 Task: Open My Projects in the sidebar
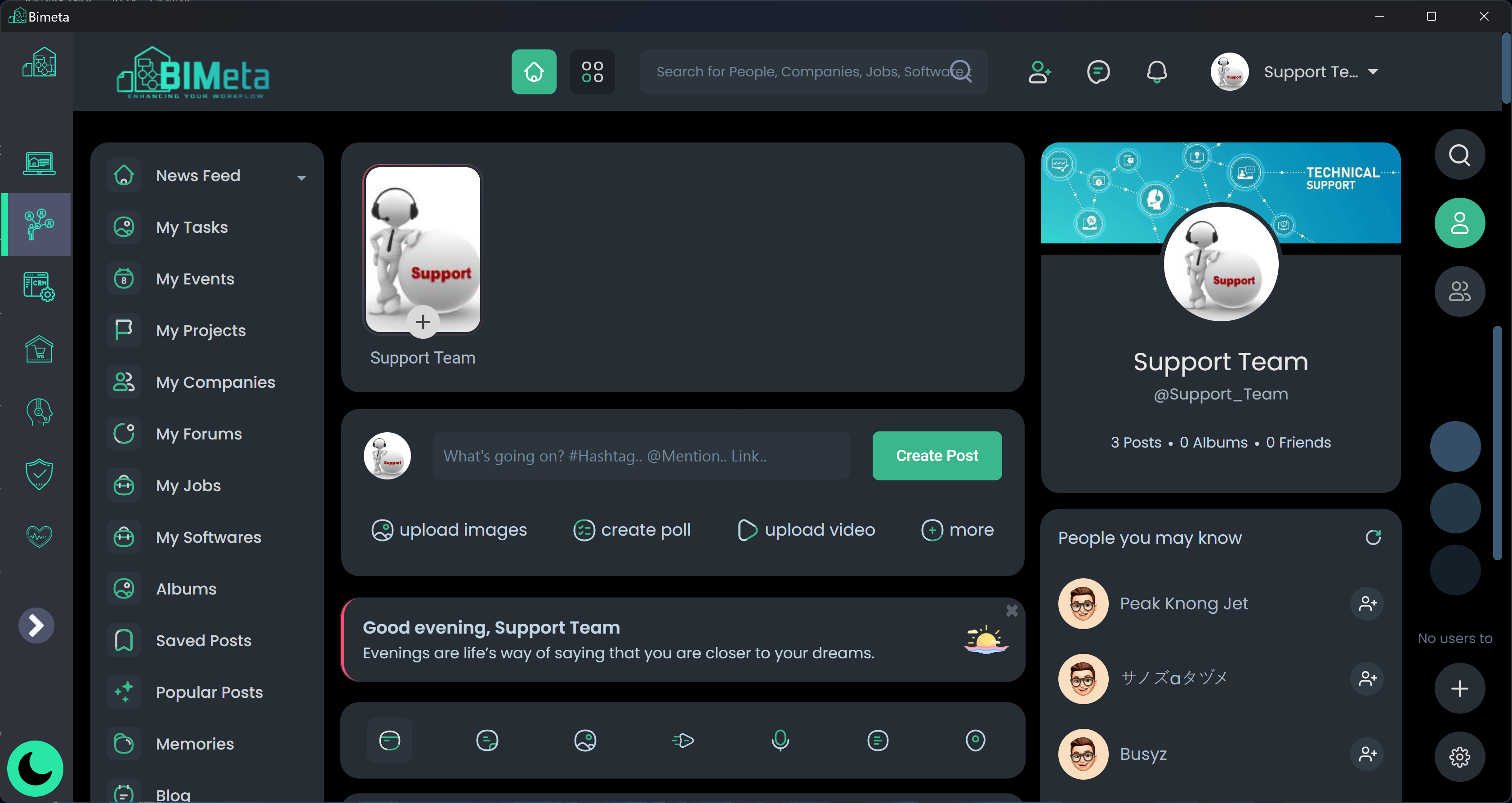pyautogui.click(x=207, y=330)
